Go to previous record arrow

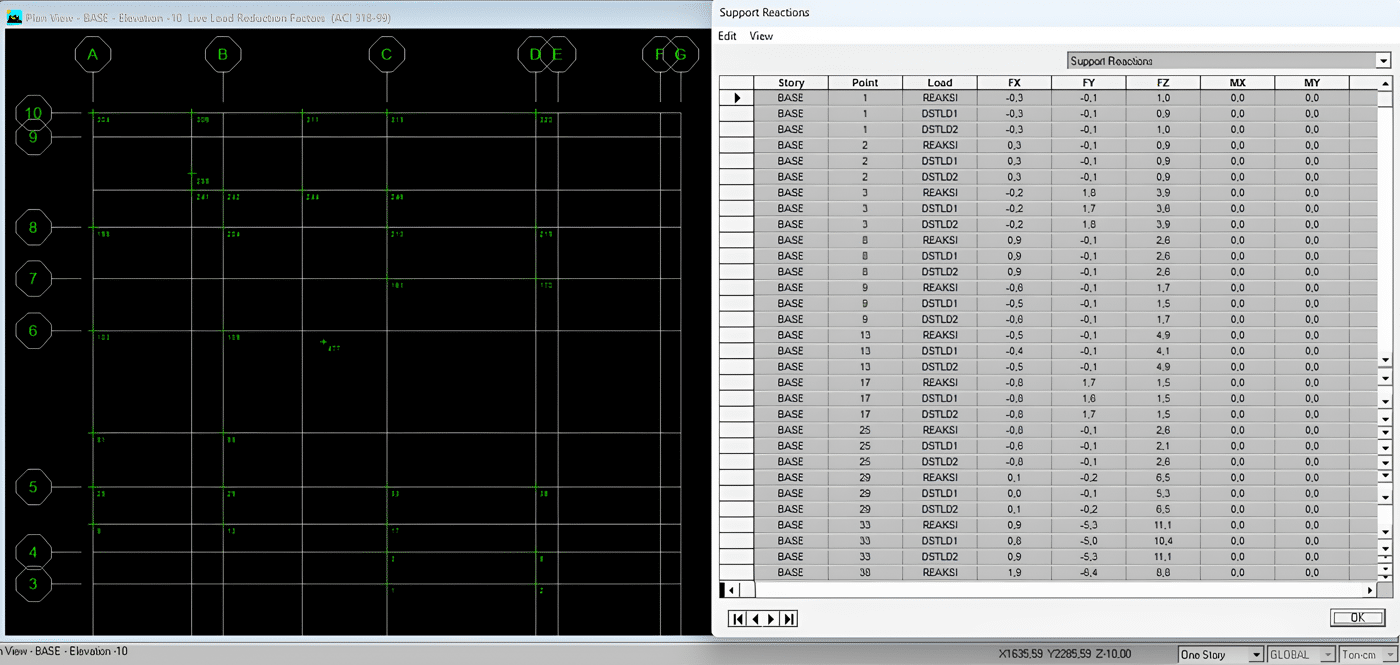(x=755, y=619)
